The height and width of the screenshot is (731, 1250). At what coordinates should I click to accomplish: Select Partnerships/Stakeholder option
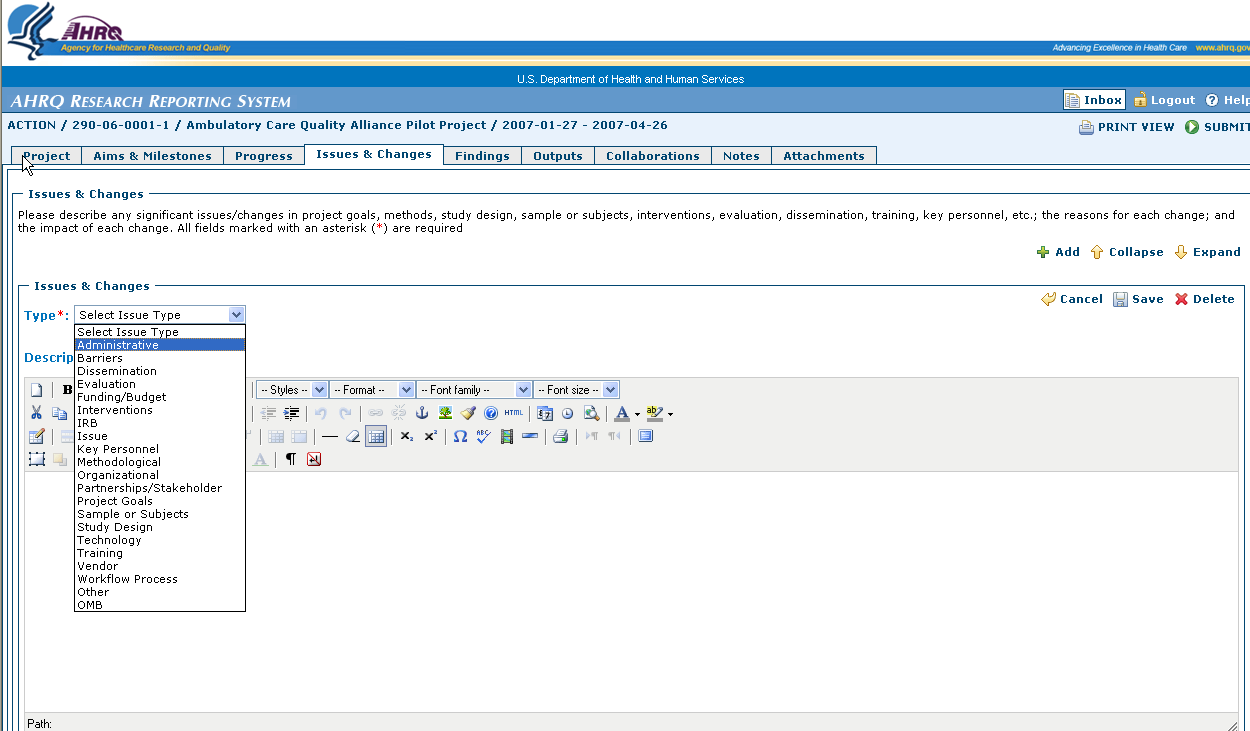pos(160,488)
